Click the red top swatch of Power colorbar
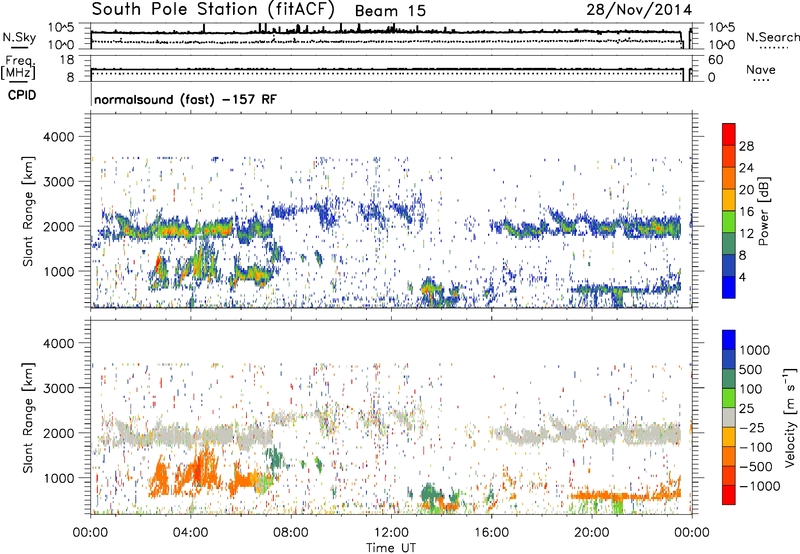The image size is (800, 554). coord(729,134)
